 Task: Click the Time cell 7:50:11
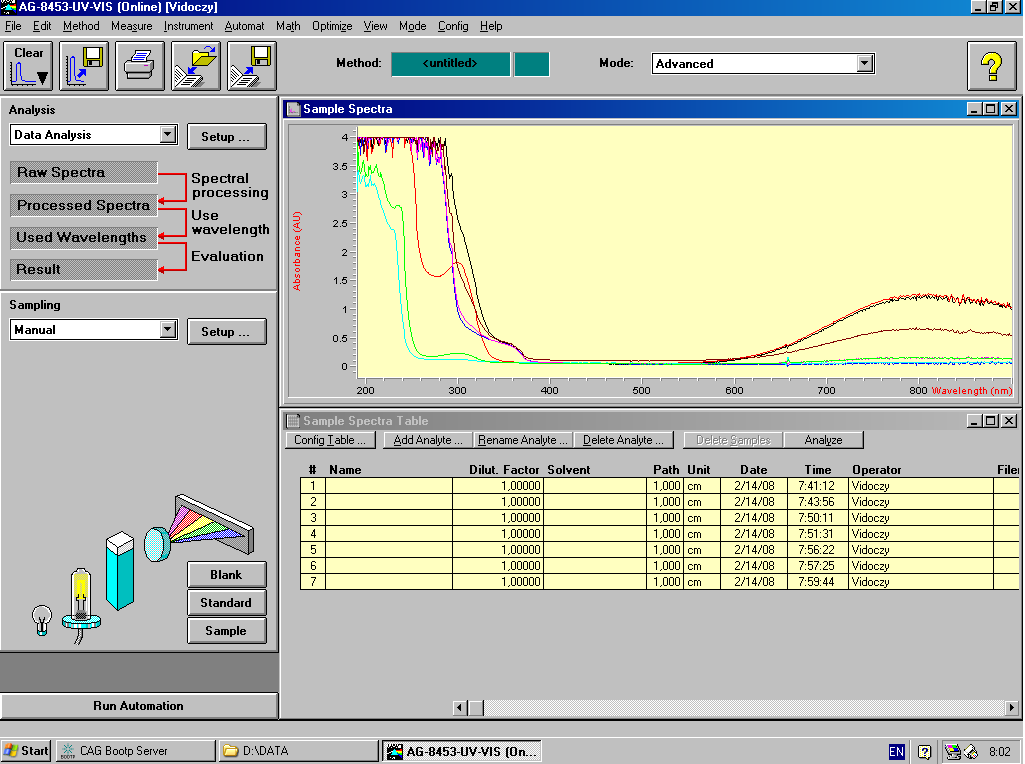coord(817,518)
